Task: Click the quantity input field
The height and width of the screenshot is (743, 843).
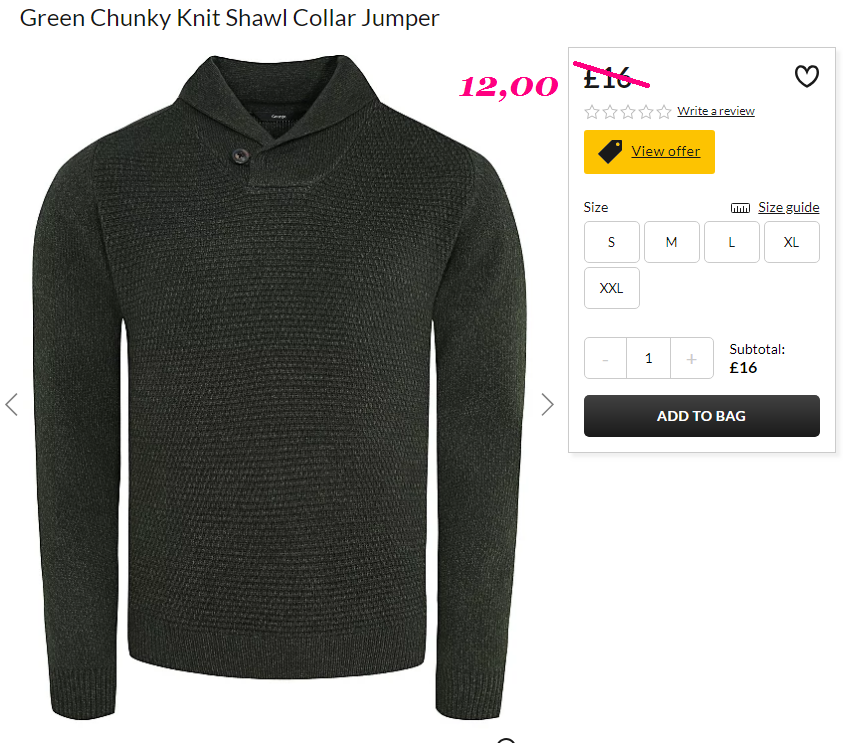Action: tap(648, 358)
